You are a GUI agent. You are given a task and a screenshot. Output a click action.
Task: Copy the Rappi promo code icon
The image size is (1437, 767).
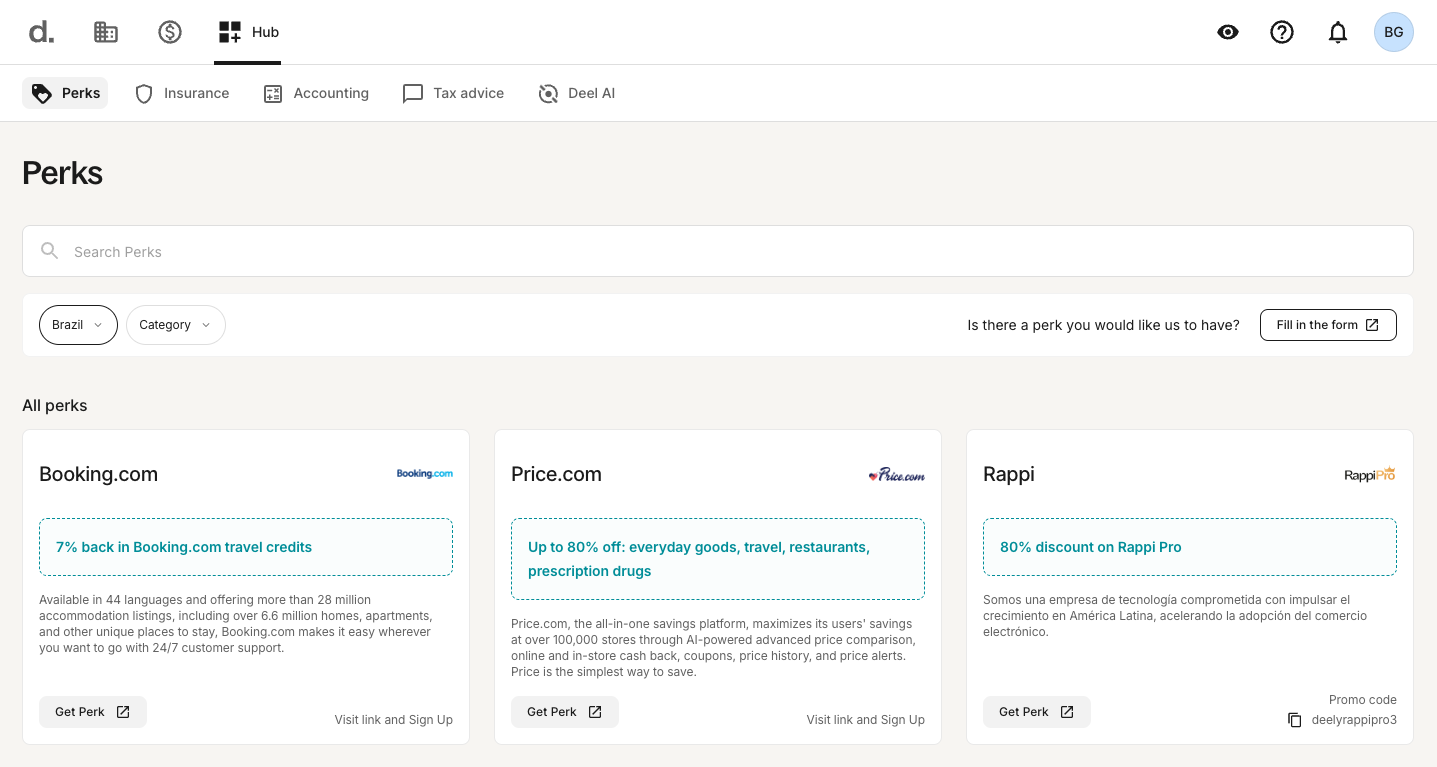click(1295, 720)
